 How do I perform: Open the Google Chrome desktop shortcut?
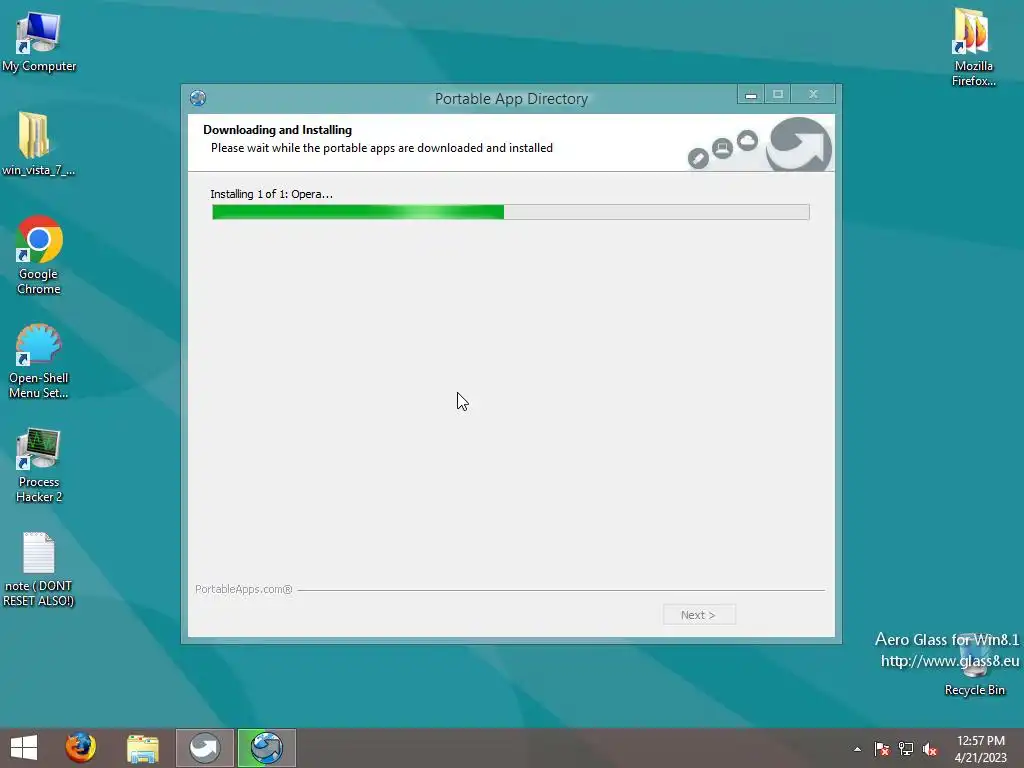[39, 255]
